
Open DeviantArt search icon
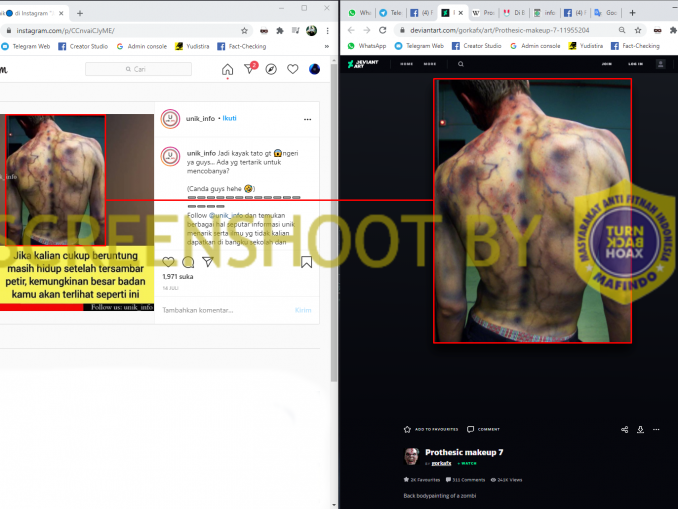[x=461, y=64]
